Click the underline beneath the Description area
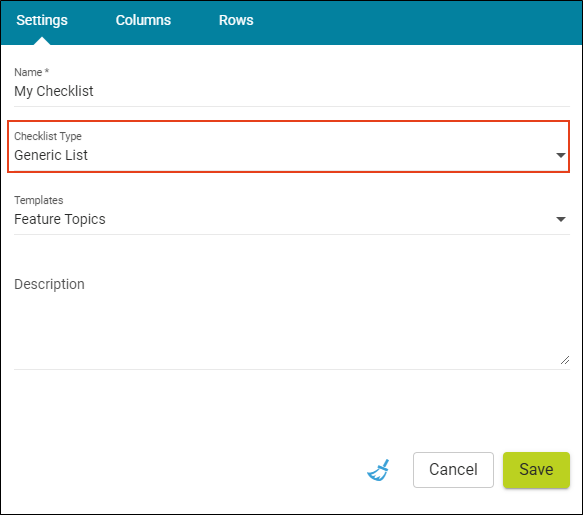583x515 pixels. point(292,369)
